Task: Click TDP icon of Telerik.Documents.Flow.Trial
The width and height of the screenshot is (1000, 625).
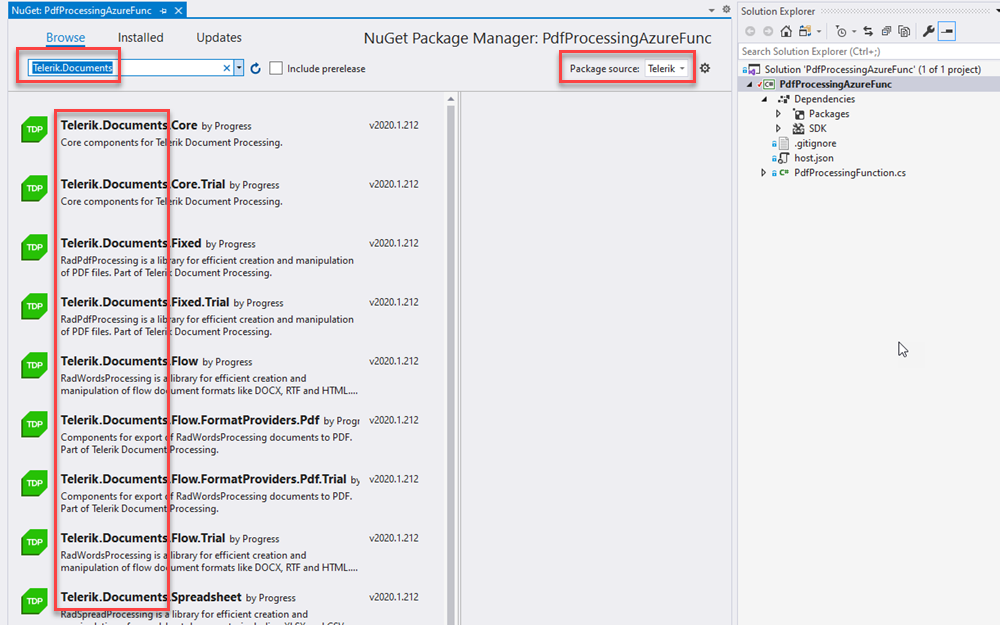Action: click(x=34, y=542)
